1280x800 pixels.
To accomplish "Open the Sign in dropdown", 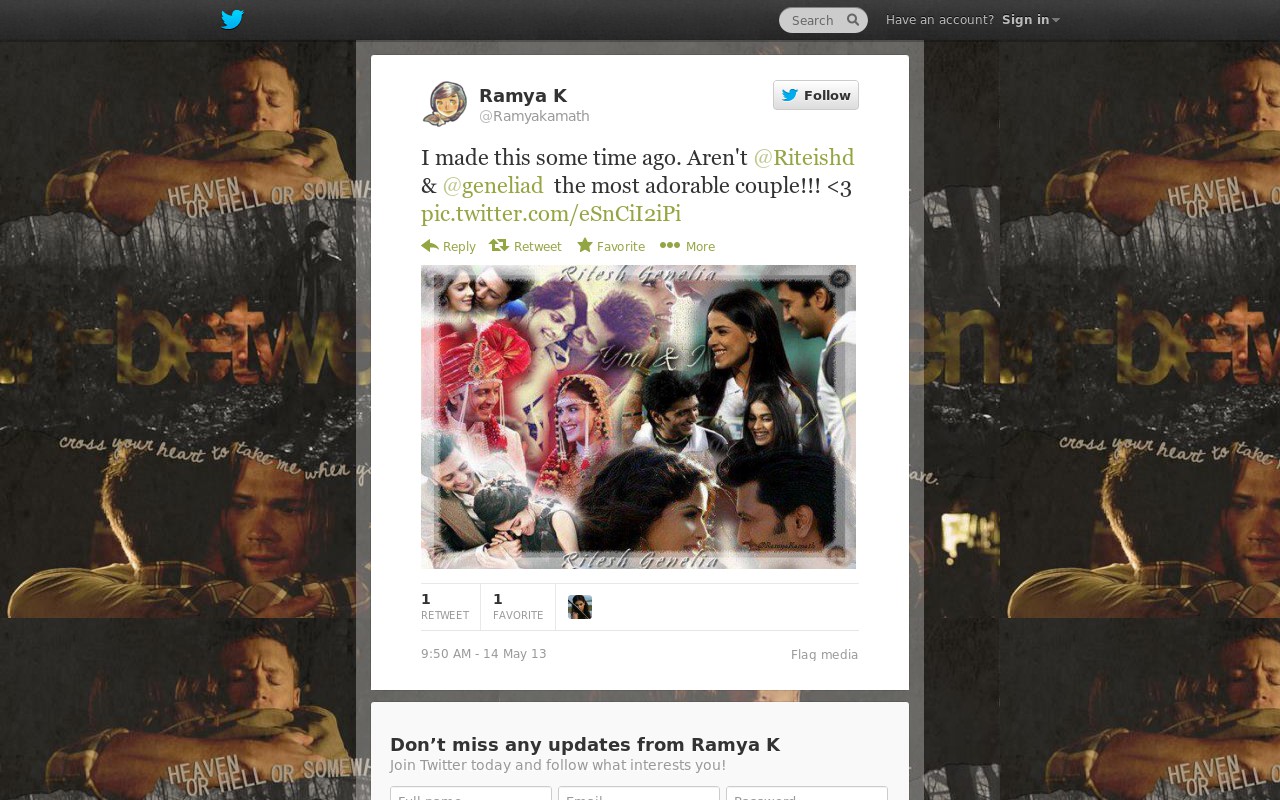I will [1030, 20].
